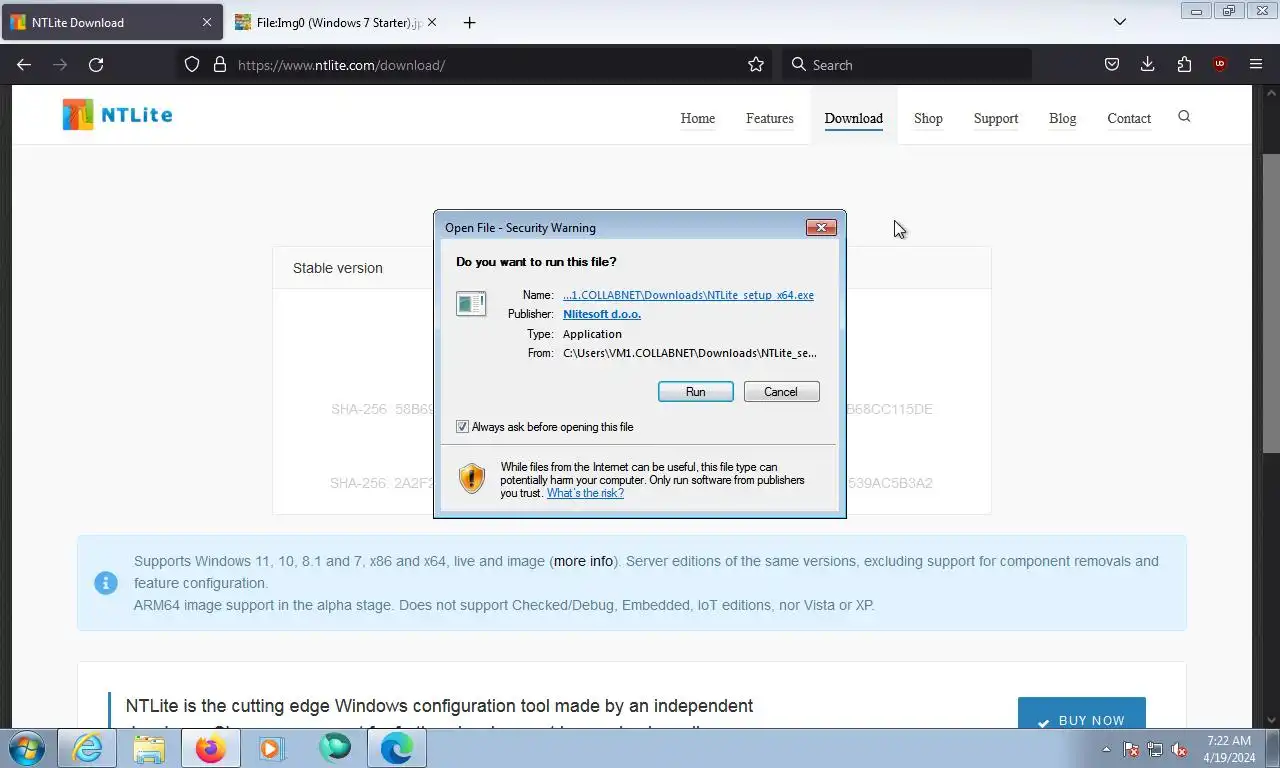Open Microsoft Edge on taskbar
Viewport: 1280px width, 768px height.
tap(397, 748)
